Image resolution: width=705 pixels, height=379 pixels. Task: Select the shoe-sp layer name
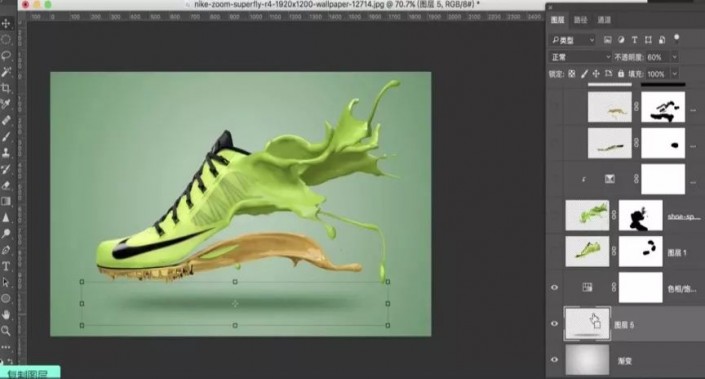(x=683, y=216)
